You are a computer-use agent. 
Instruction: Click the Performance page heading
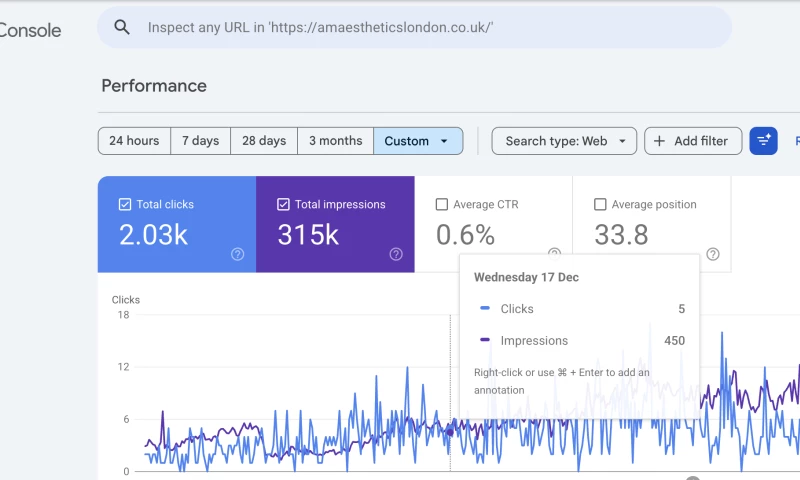(154, 86)
